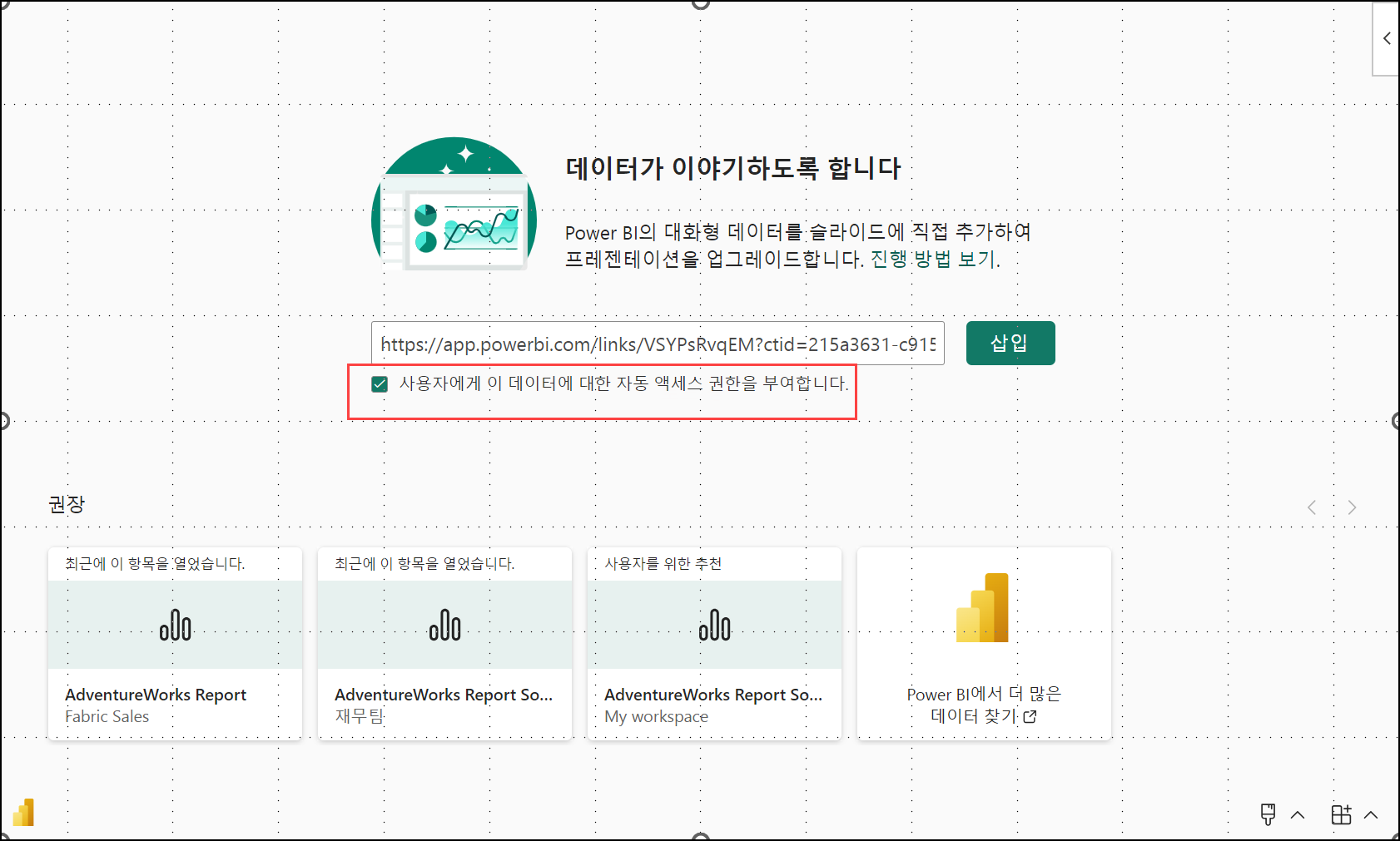
Task: Click the 데이터가 이야기하도록 합니다 heading
Action: [733, 168]
